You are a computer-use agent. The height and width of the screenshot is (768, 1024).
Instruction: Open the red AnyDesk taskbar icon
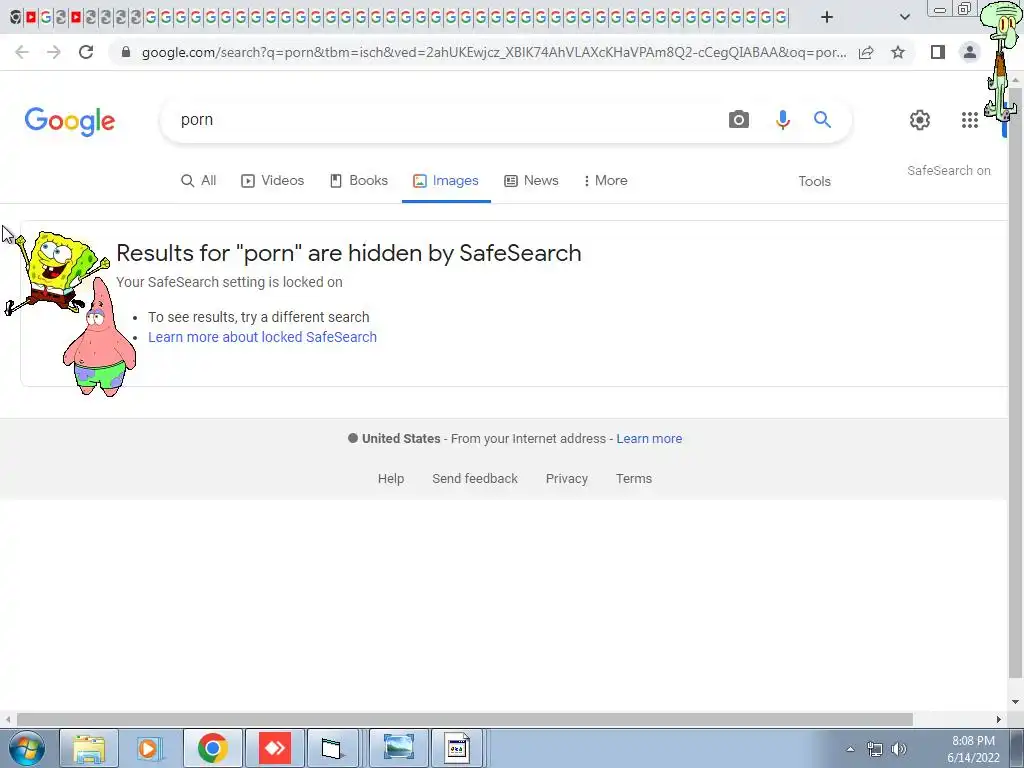coord(275,748)
